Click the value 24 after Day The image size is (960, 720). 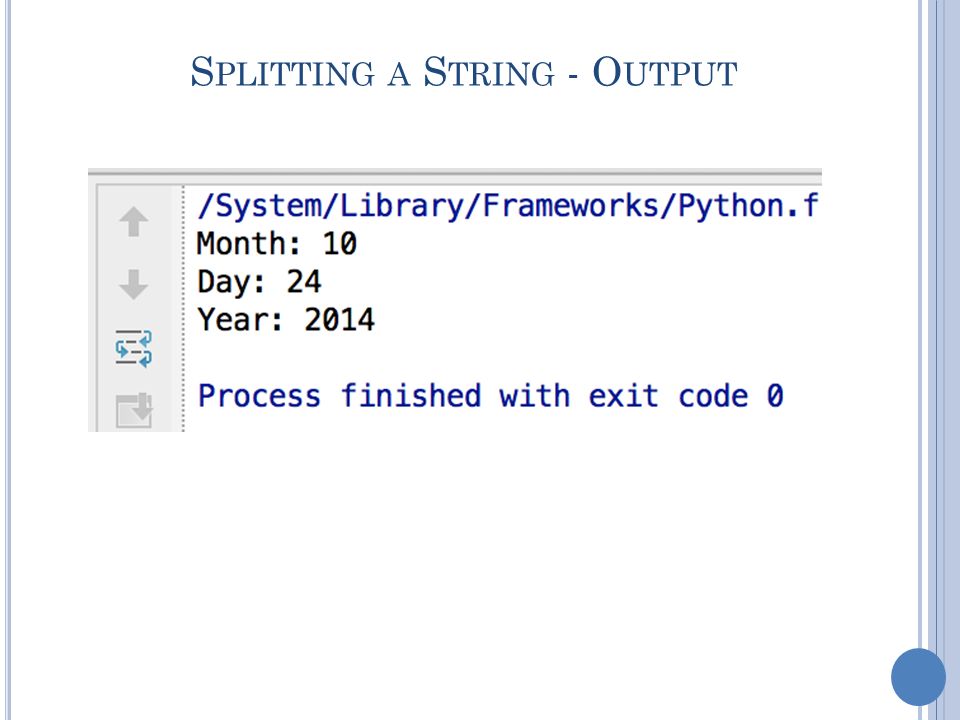[x=304, y=282]
